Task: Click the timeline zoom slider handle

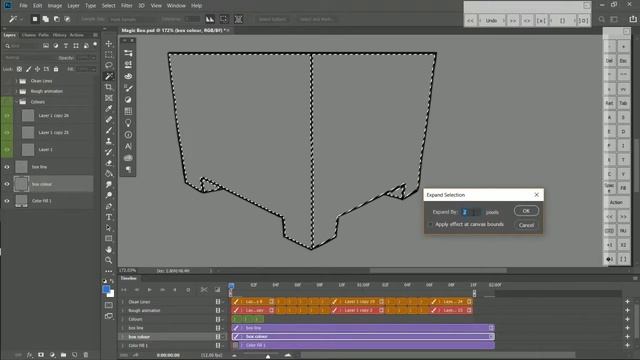Action: 268,356
